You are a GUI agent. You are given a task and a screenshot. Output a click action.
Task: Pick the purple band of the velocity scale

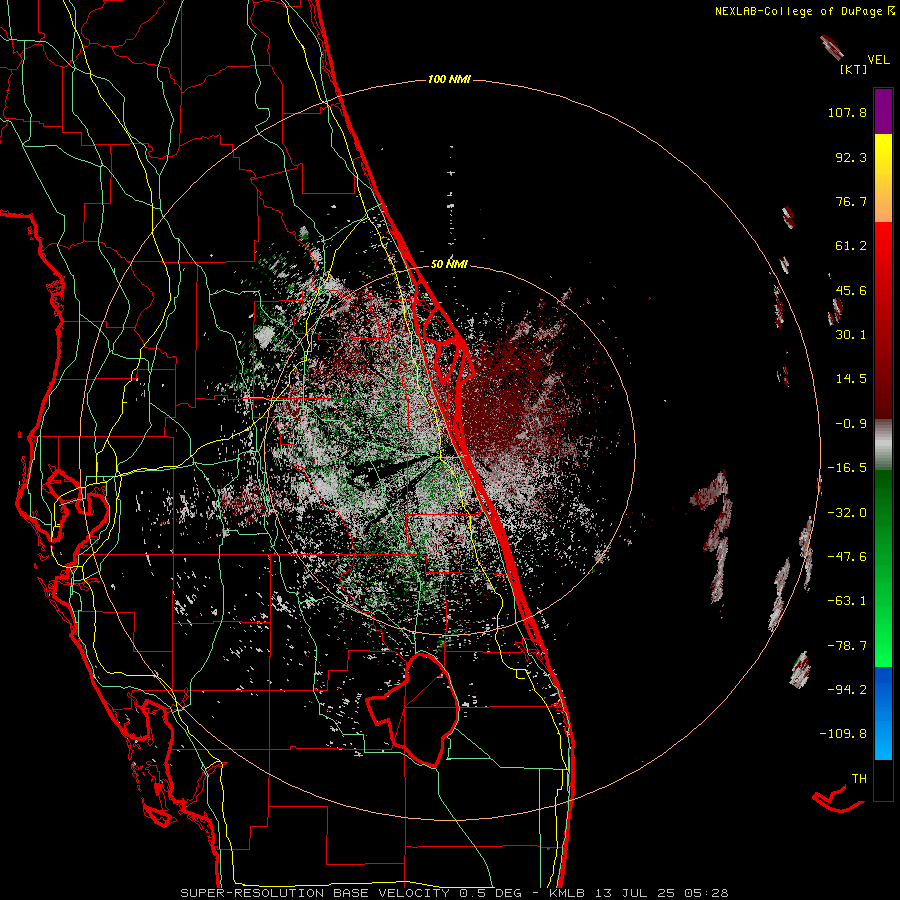(x=883, y=111)
